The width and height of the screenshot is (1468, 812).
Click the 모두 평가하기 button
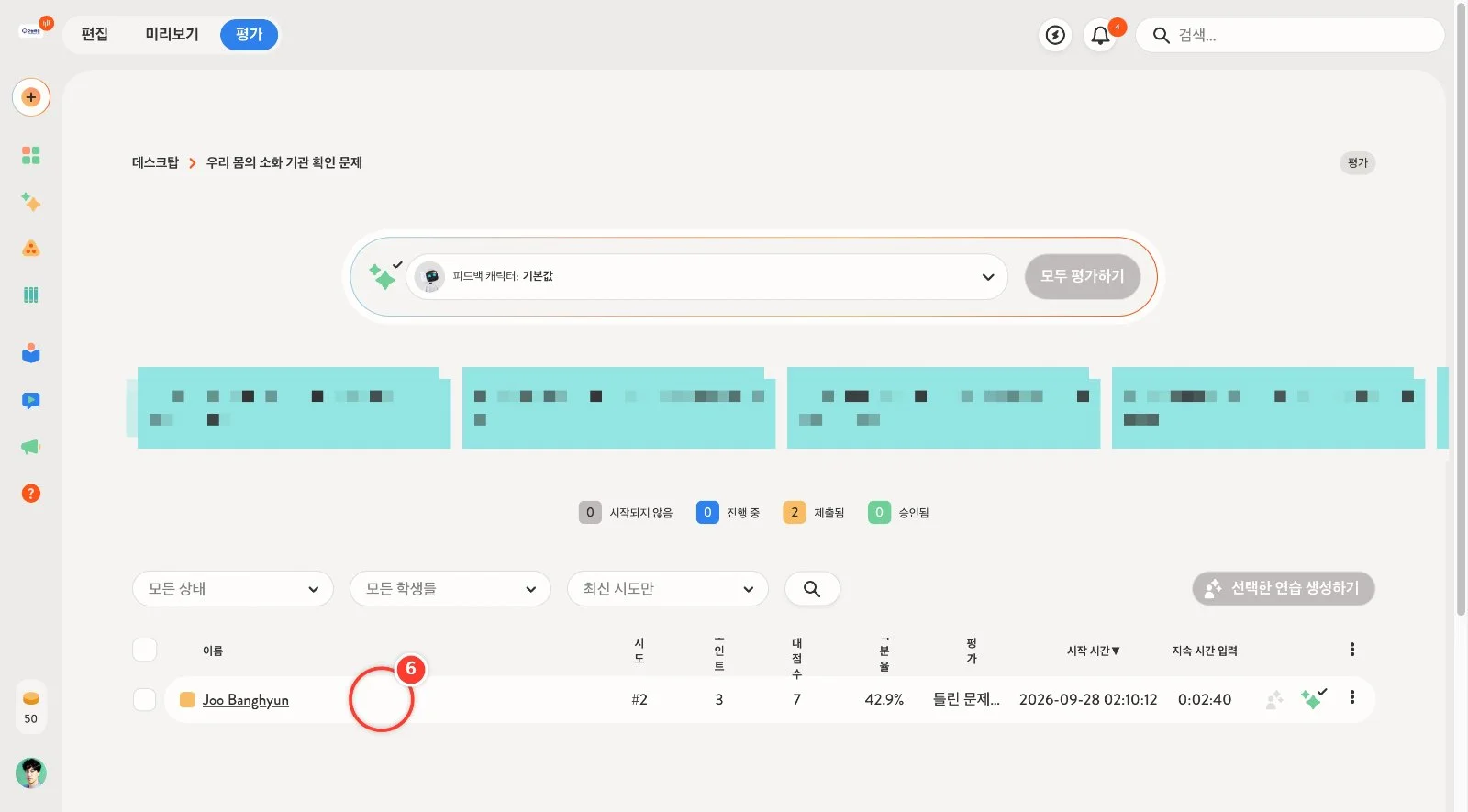(1083, 276)
